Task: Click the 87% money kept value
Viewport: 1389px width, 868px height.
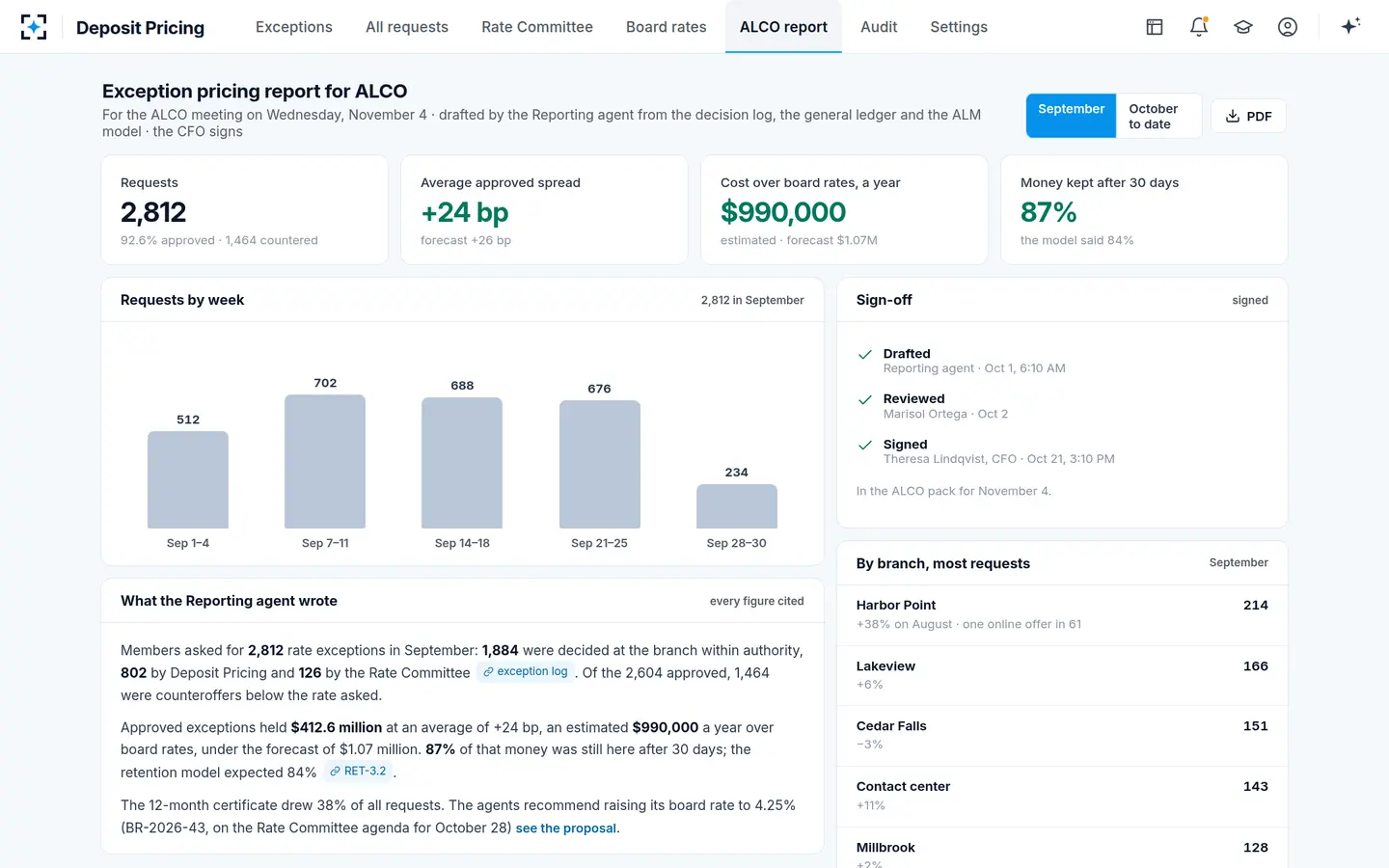Action: tap(1049, 212)
